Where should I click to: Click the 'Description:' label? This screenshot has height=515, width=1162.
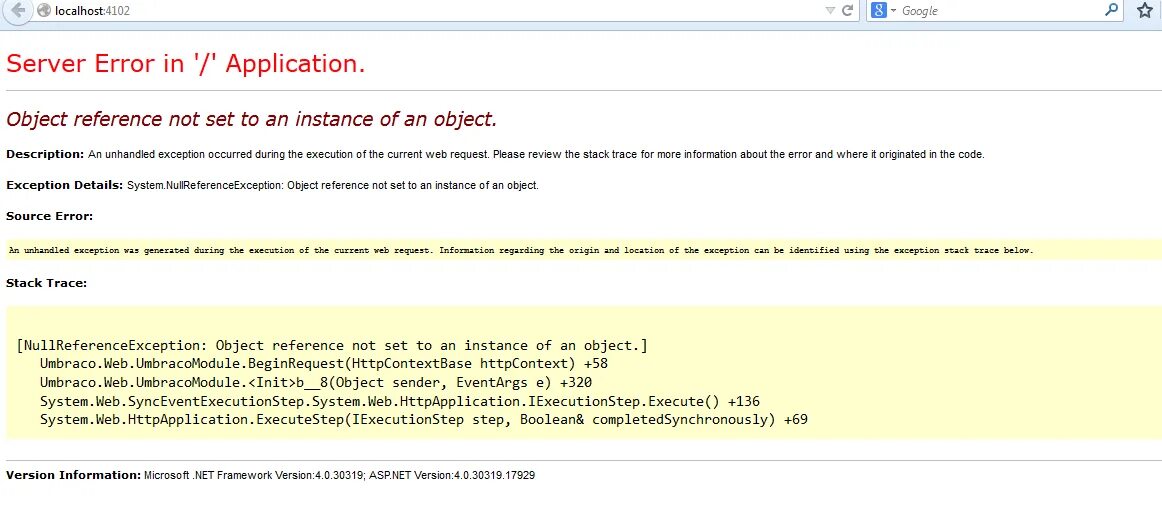click(45, 154)
